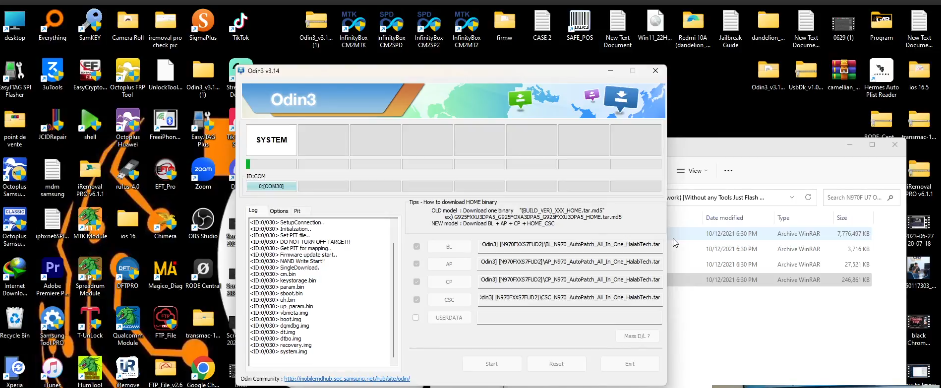
Task: Select the Octoplus FRP Tool icon
Action: (x=127, y=79)
